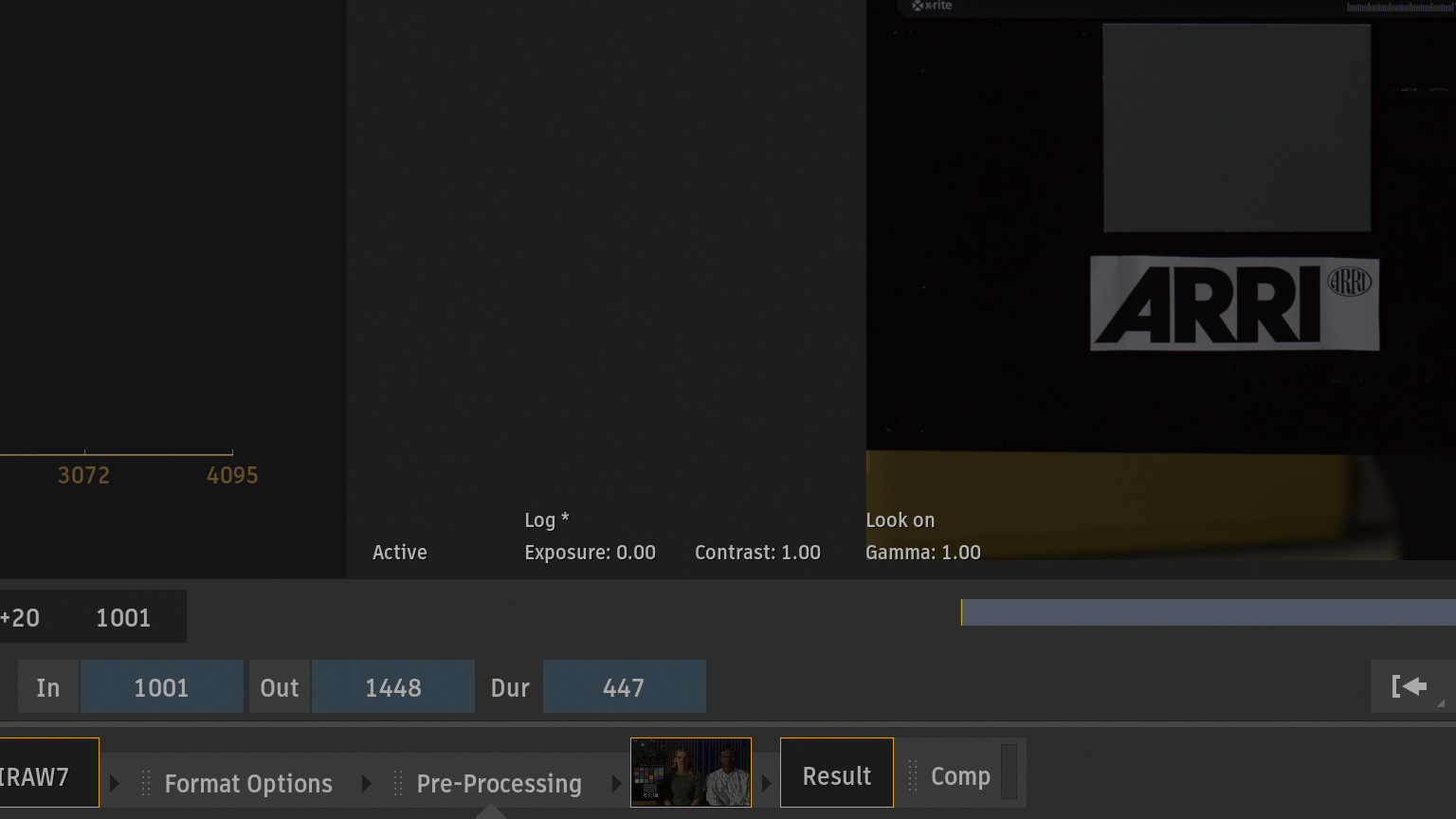The width and height of the screenshot is (1456, 819).
Task: Click the Dur label
Action: pyautogui.click(x=510, y=687)
